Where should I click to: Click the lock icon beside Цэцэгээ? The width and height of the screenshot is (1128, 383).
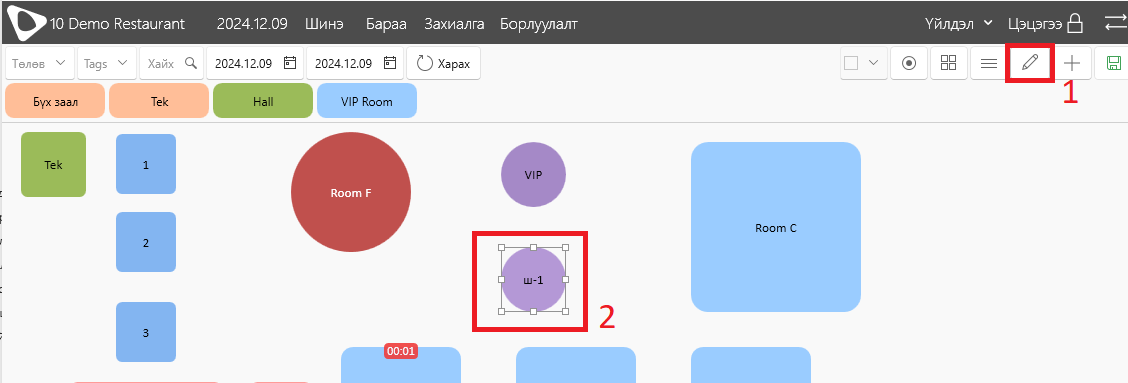[1075, 23]
